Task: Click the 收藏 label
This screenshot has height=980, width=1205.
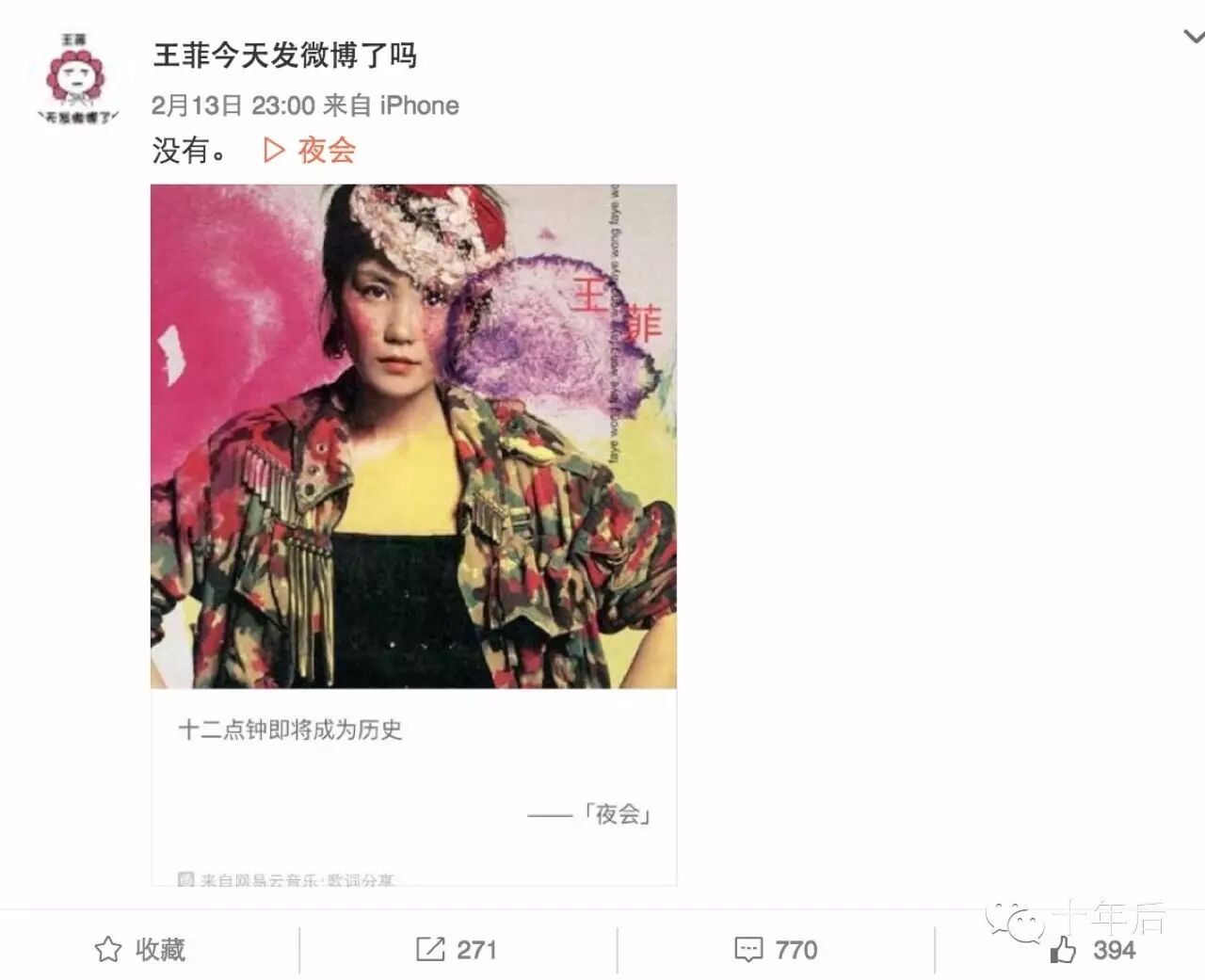Action: (160, 949)
